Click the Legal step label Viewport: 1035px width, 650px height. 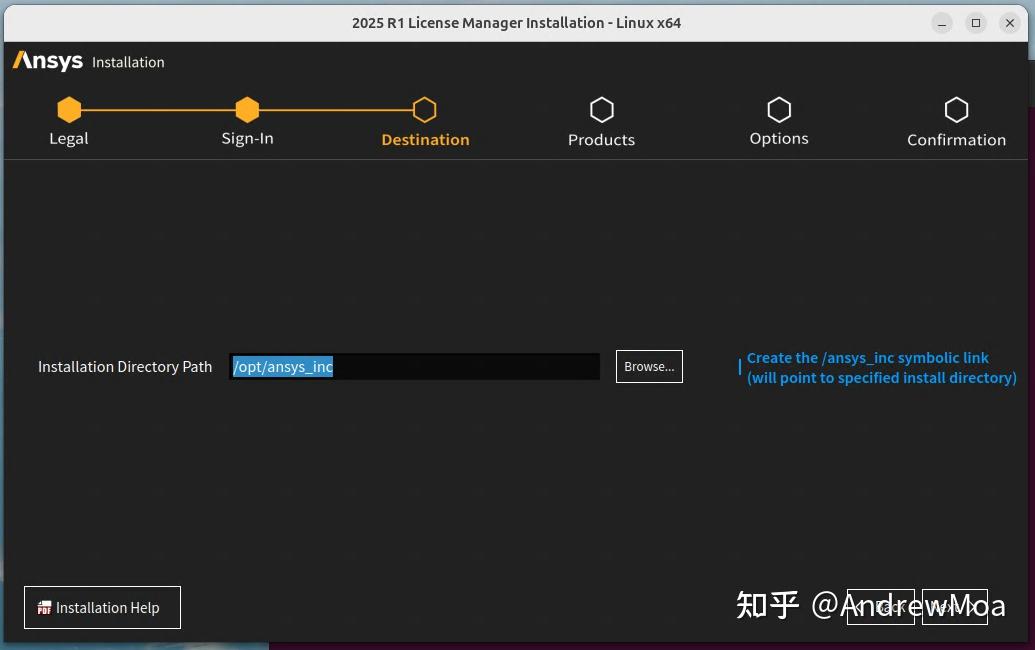pyautogui.click(x=69, y=139)
